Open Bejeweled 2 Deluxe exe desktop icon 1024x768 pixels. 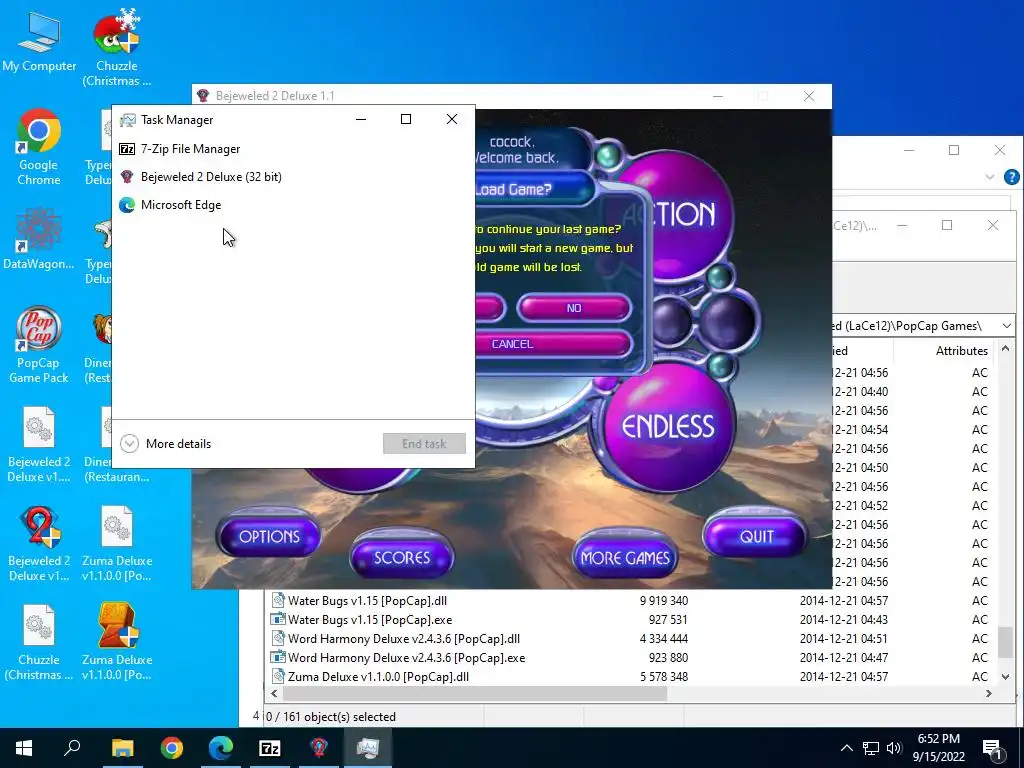click(39, 543)
